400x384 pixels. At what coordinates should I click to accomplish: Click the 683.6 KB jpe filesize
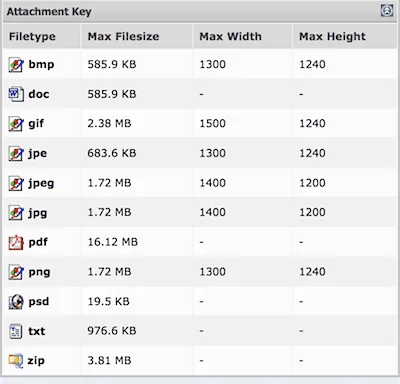tap(112, 153)
